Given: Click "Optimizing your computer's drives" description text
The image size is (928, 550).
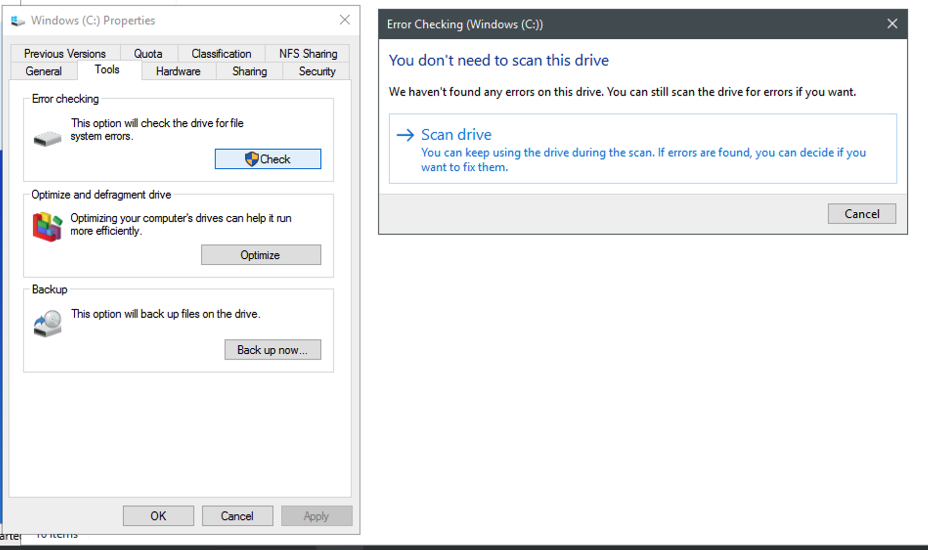Looking at the screenshot, I should pos(181,224).
